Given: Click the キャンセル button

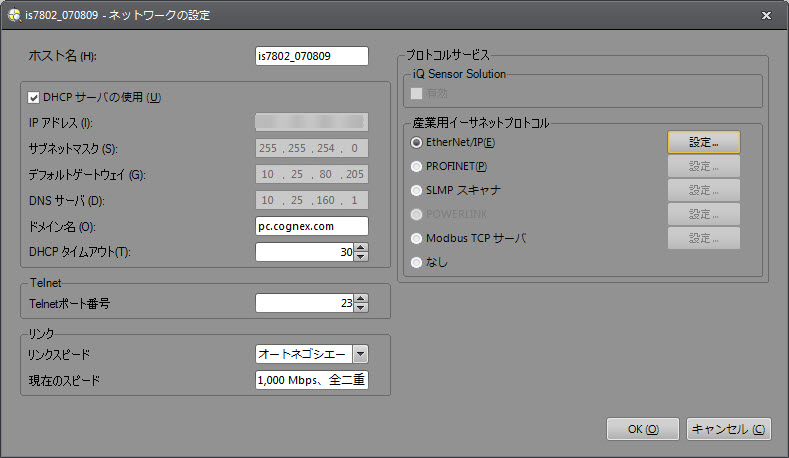Looking at the screenshot, I should [729, 429].
